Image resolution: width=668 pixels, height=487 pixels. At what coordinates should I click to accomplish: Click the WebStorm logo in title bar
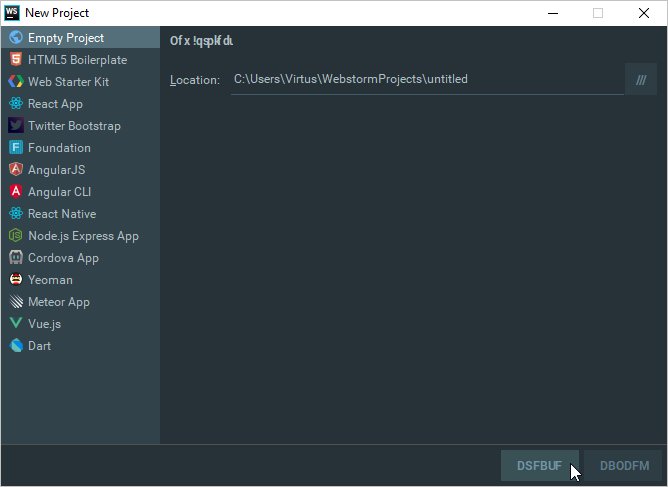(x=12, y=13)
